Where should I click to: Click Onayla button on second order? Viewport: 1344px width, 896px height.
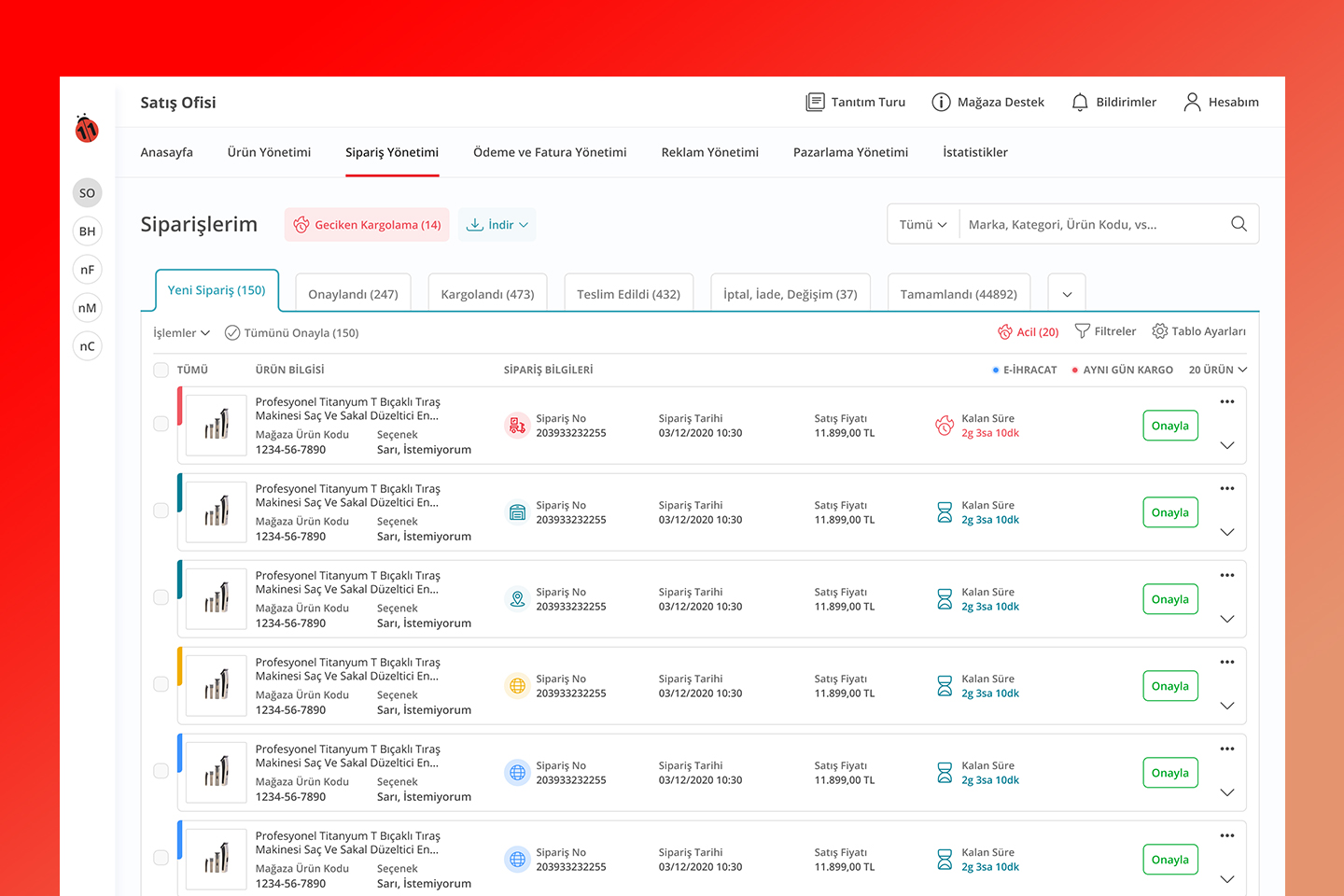click(1169, 512)
